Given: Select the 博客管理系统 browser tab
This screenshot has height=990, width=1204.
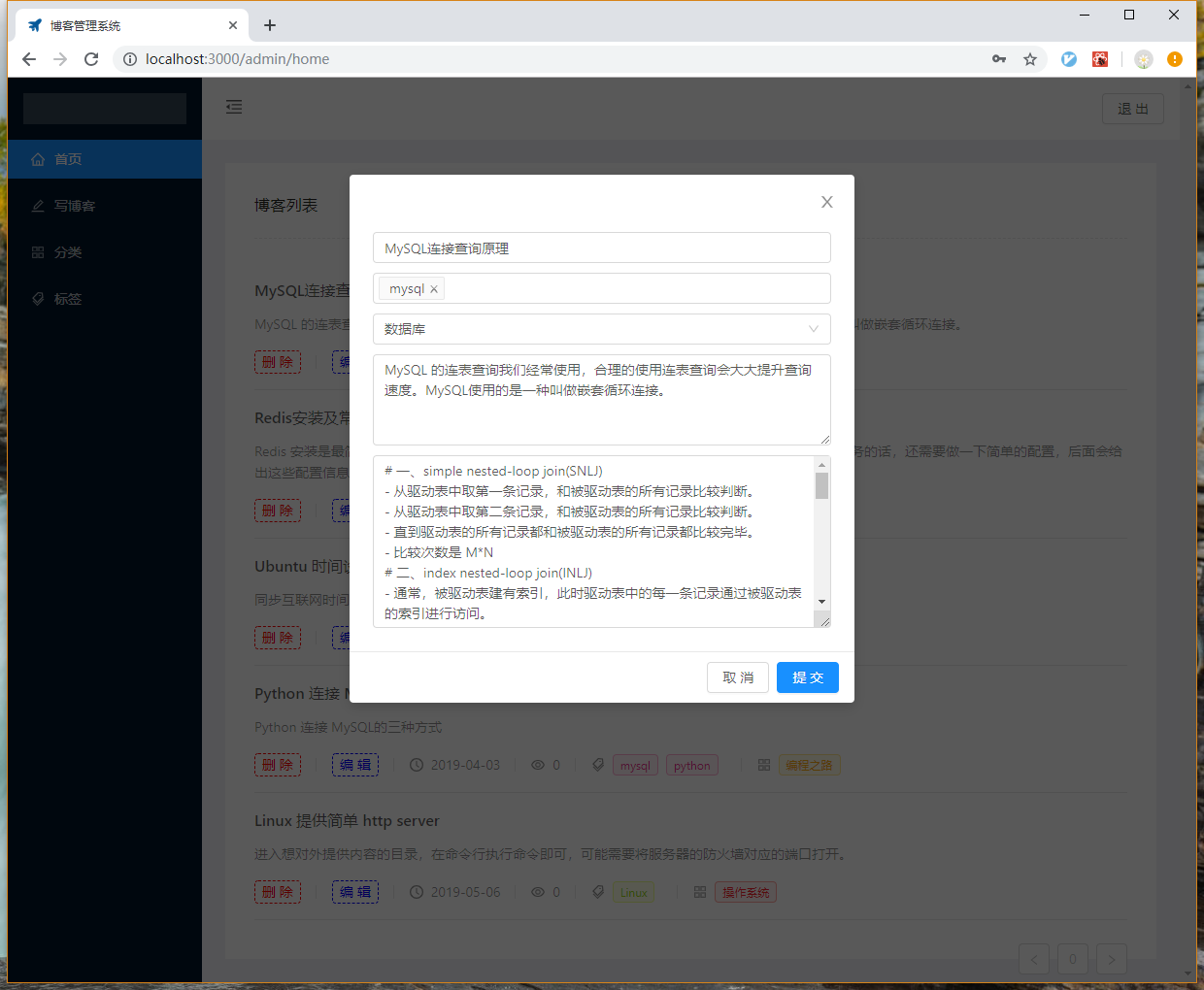Looking at the screenshot, I should [132, 25].
